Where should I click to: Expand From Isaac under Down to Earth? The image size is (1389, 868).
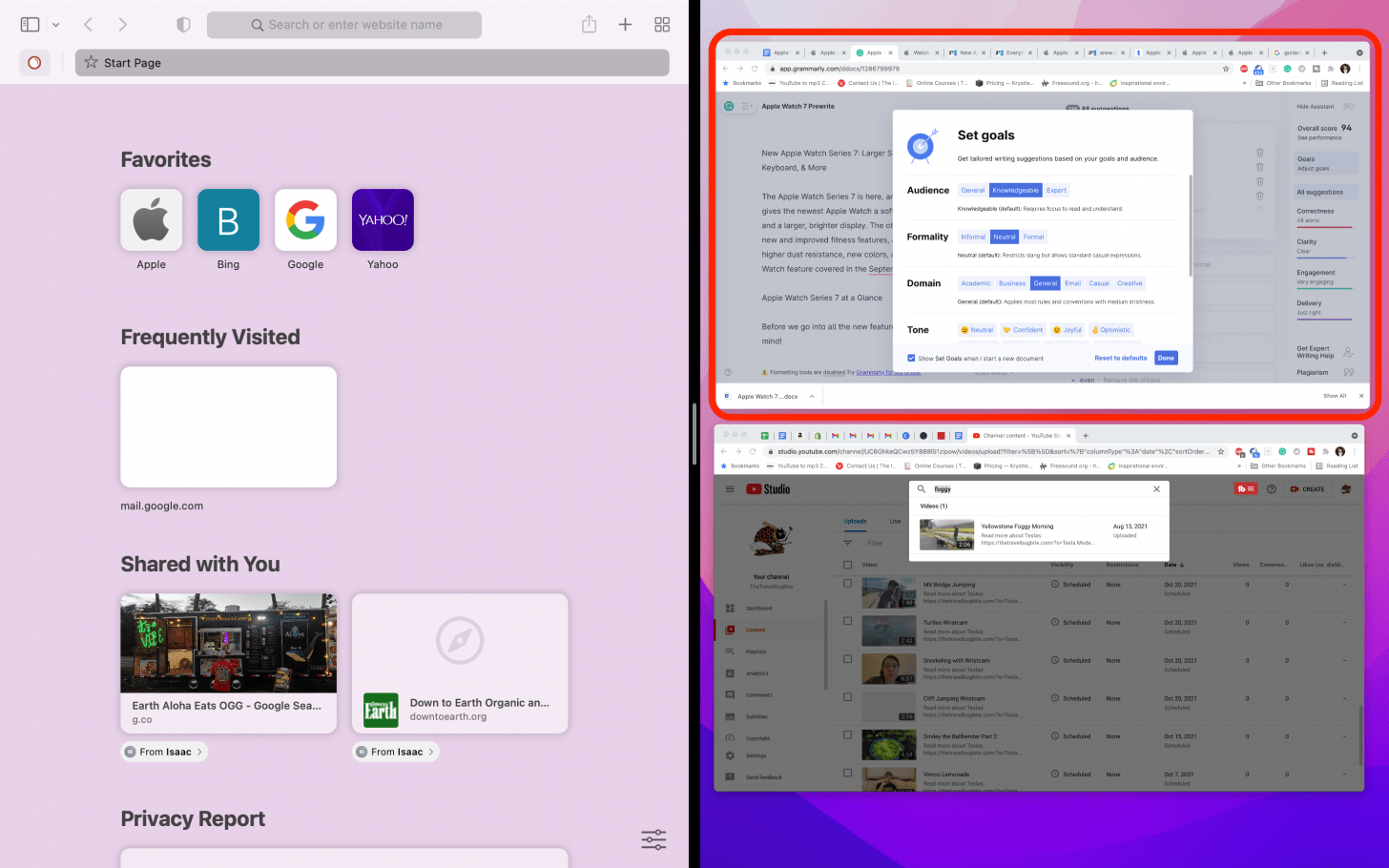click(396, 752)
